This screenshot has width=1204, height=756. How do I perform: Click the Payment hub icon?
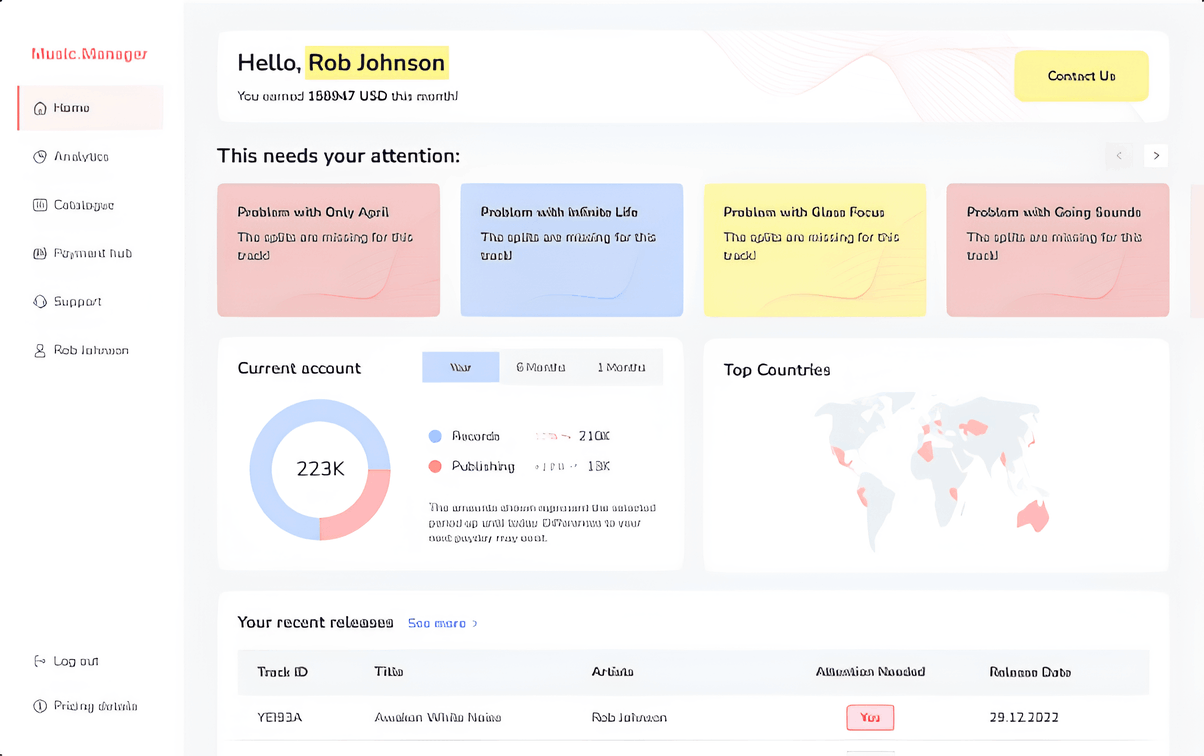[40, 254]
